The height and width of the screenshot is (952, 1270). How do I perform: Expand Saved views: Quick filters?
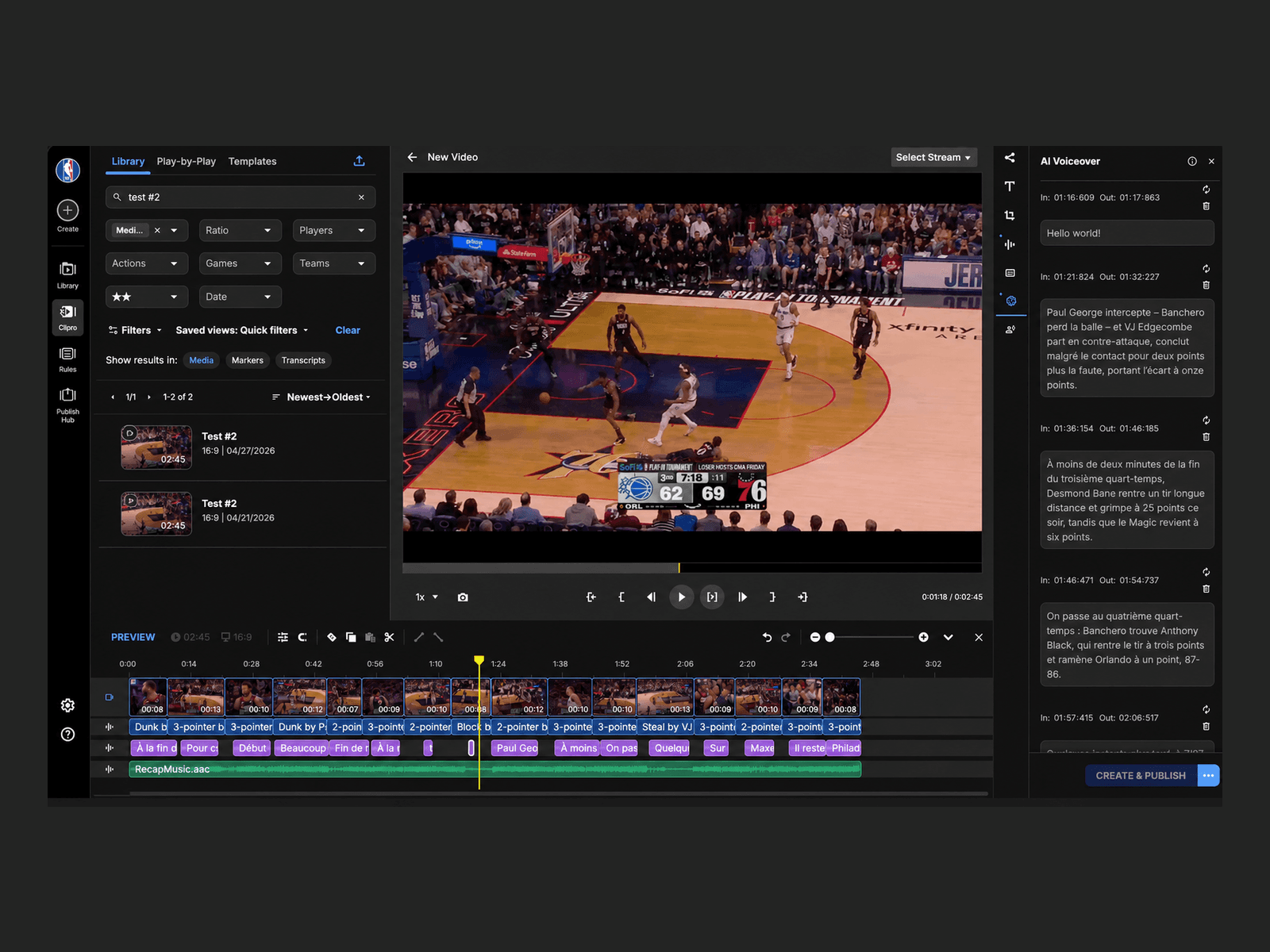[x=242, y=330]
